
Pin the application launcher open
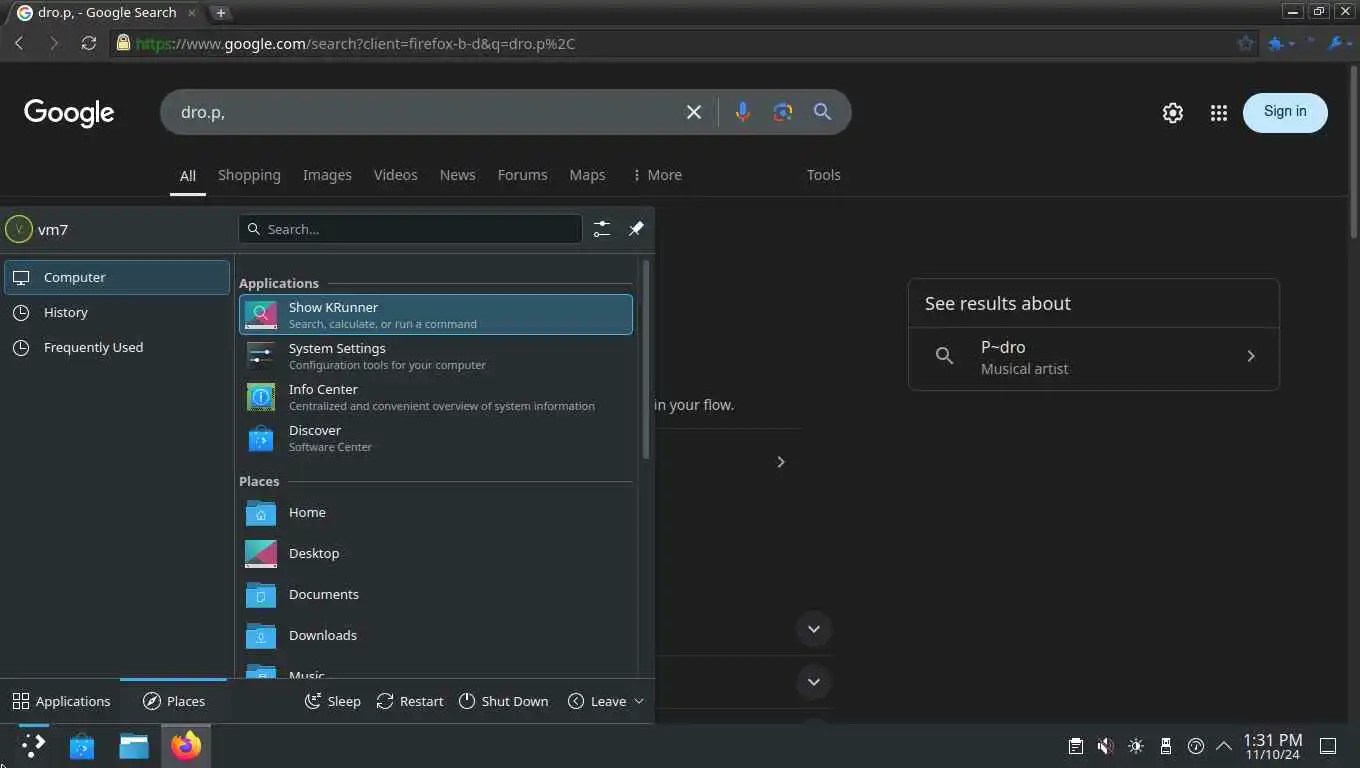[x=636, y=229]
